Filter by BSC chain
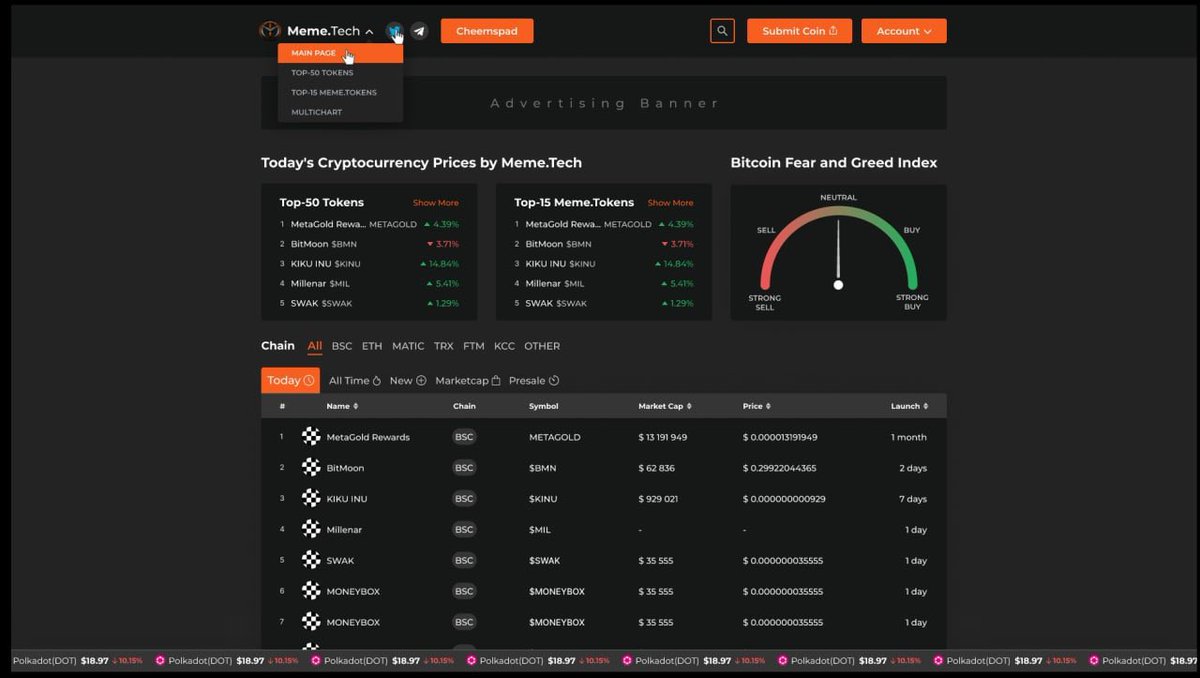1200x678 pixels. coord(342,346)
